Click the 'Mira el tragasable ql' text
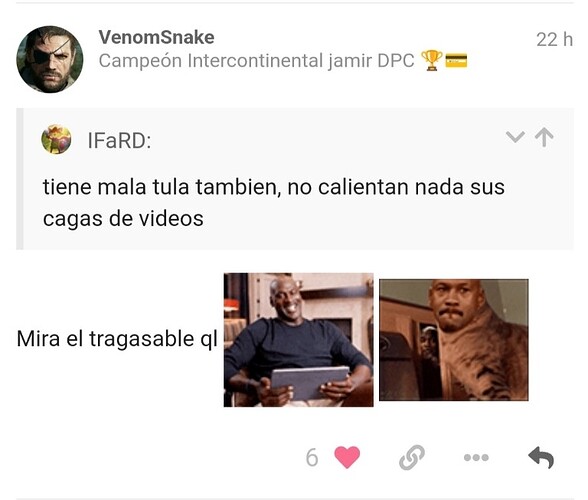This screenshot has width=588, height=500. pos(117,339)
